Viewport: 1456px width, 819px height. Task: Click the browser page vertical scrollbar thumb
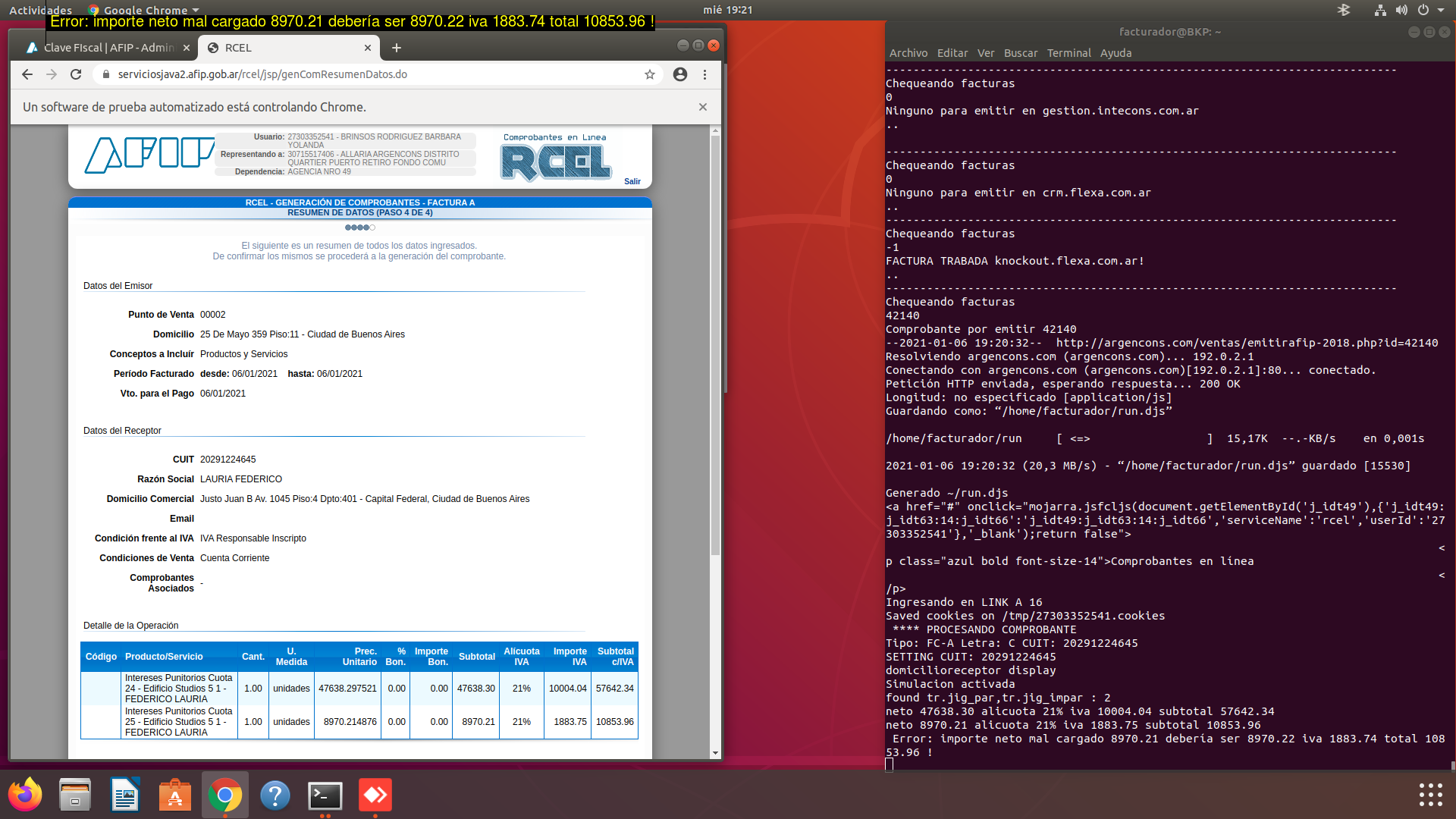click(715, 345)
